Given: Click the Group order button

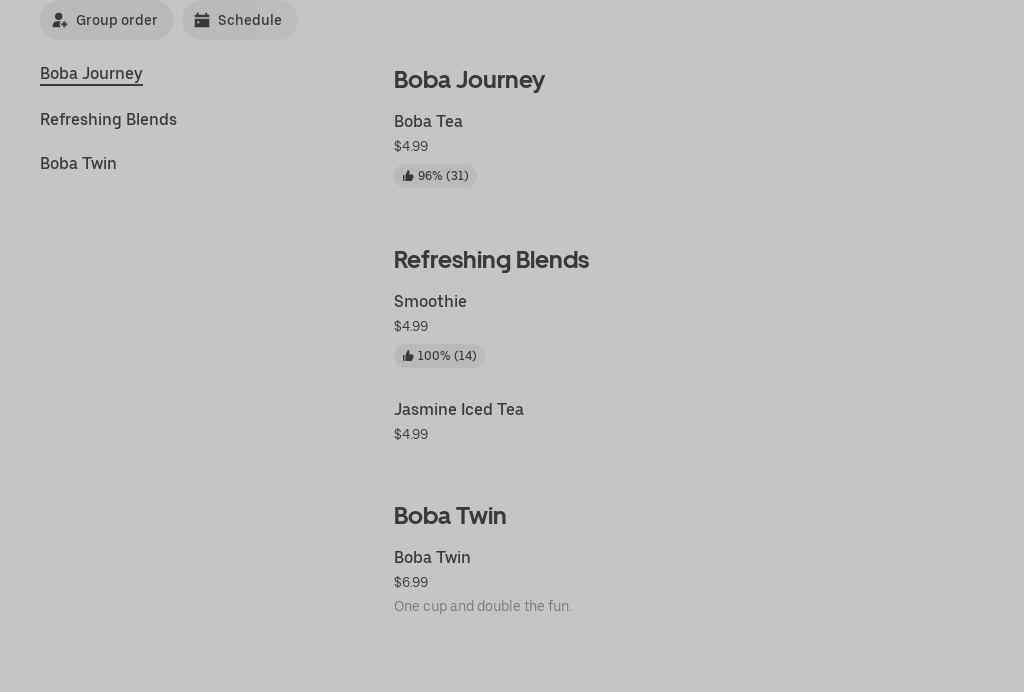Looking at the screenshot, I should tap(106, 20).
